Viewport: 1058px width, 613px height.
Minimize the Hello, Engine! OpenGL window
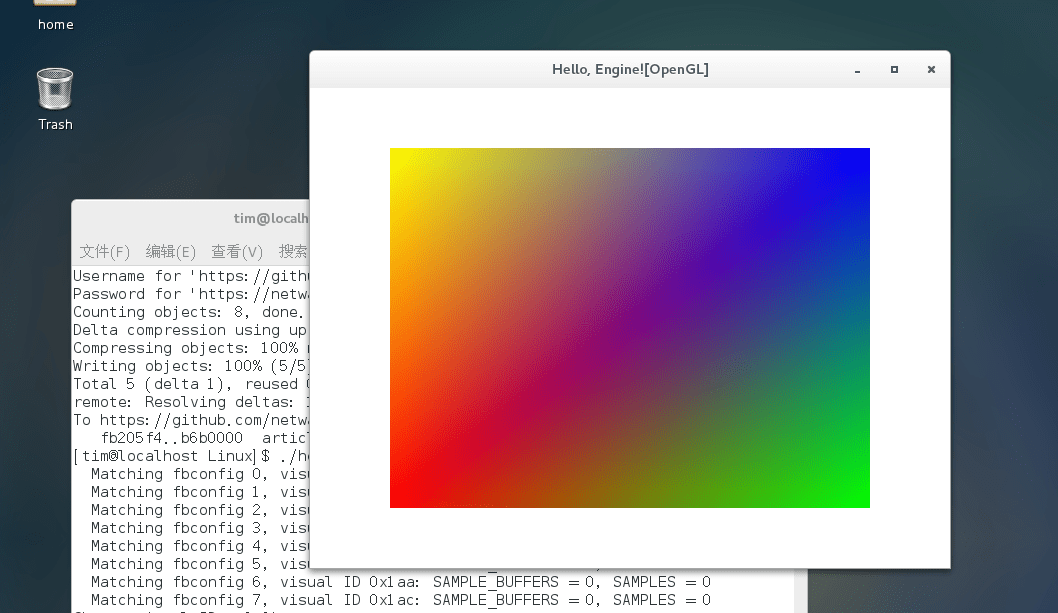tap(857, 70)
